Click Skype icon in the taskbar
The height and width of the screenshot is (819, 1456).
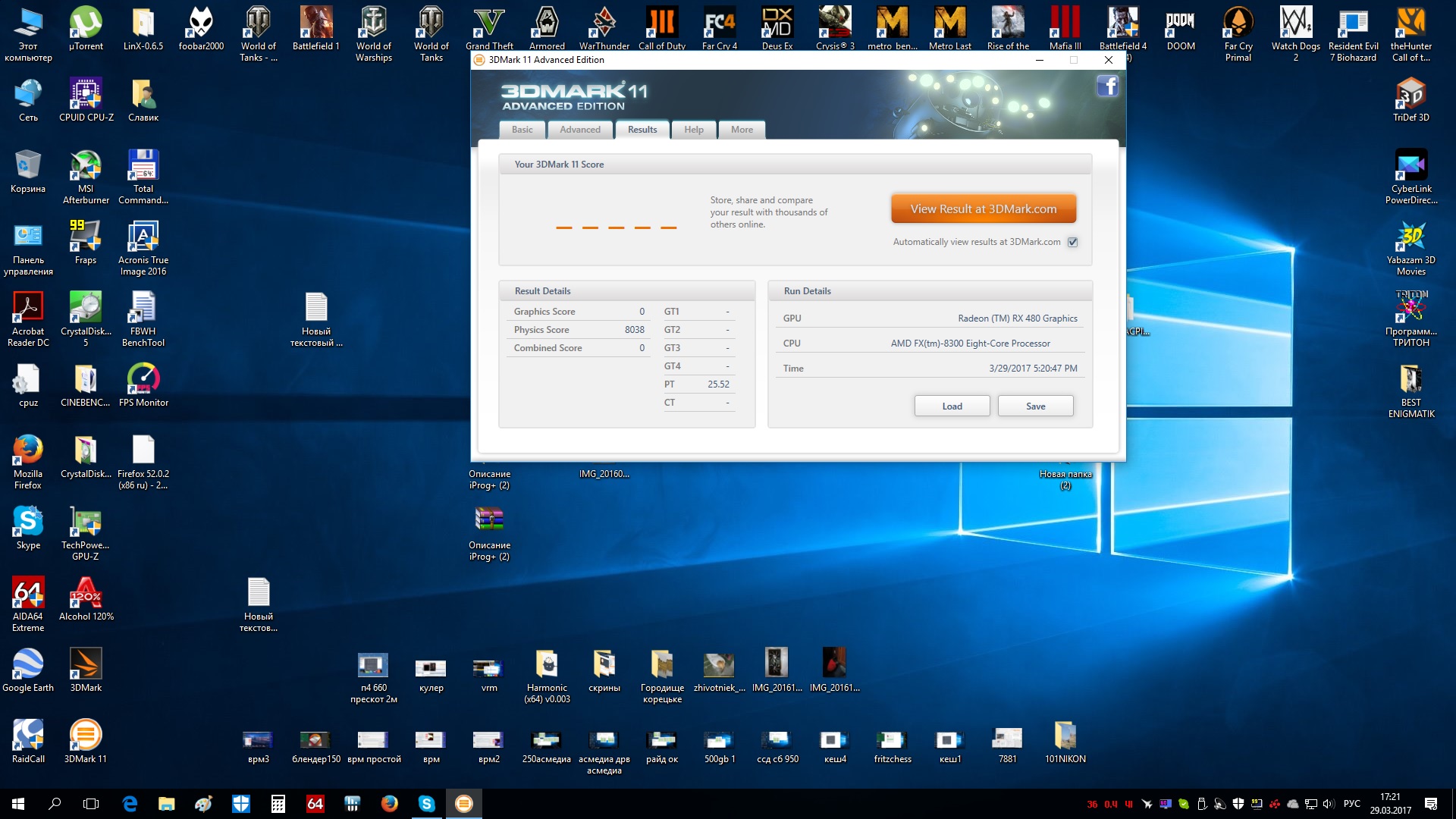pyautogui.click(x=427, y=804)
